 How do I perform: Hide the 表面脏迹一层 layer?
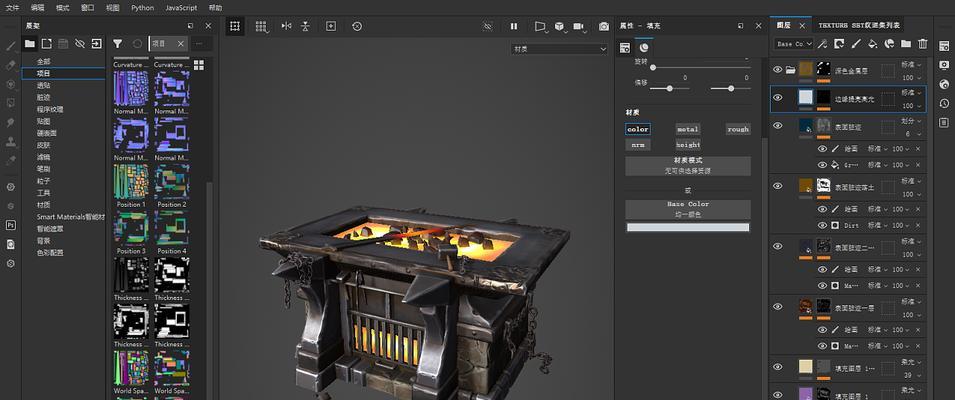coord(777,306)
